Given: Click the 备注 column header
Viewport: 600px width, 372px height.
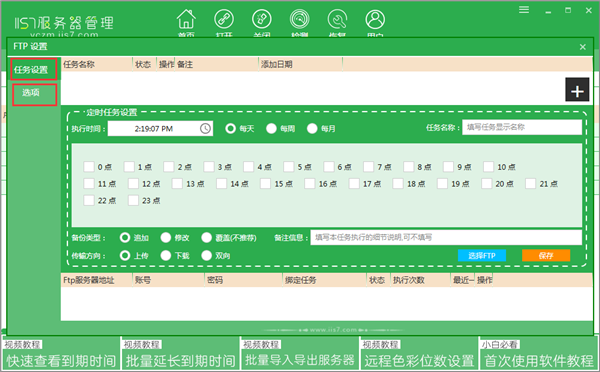Looking at the screenshot, I should pos(217,64).
